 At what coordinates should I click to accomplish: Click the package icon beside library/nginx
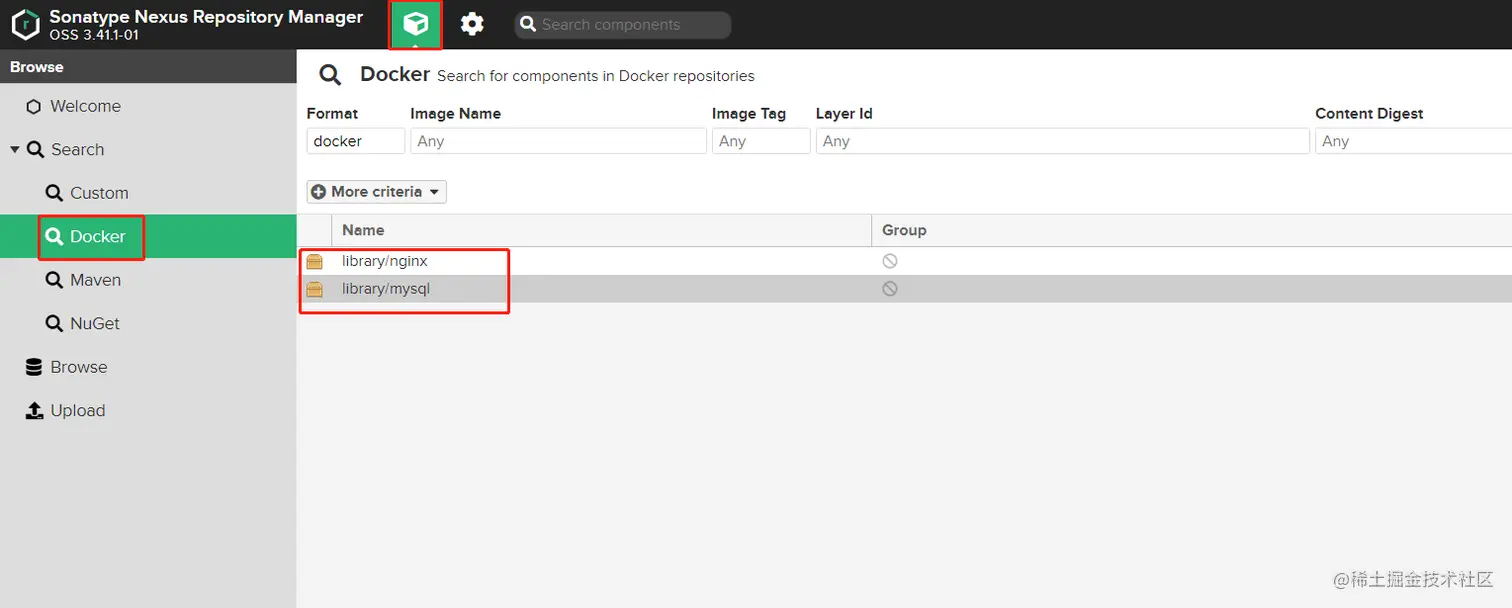pyautogui.click(x=315, y=261)
